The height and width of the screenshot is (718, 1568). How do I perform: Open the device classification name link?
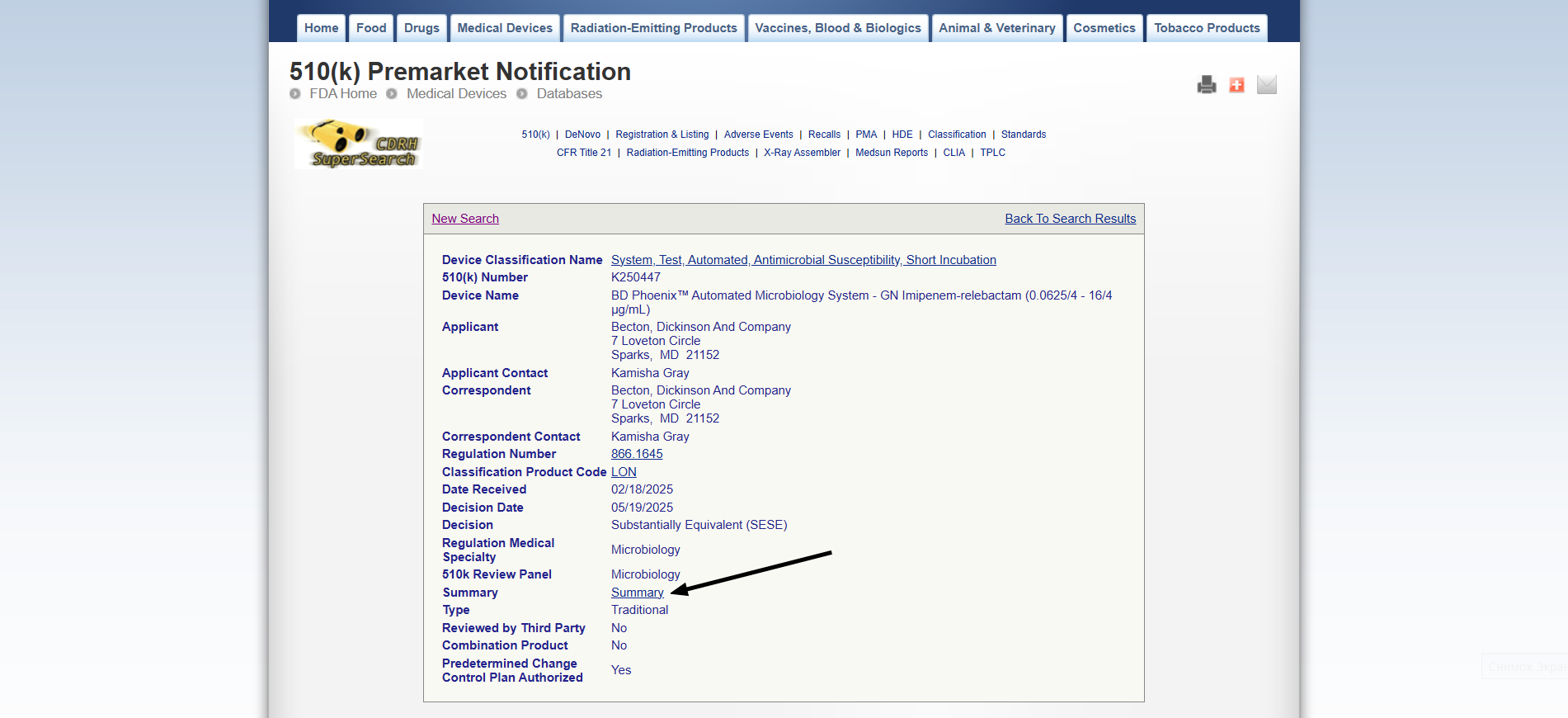[x=803, y=260]
